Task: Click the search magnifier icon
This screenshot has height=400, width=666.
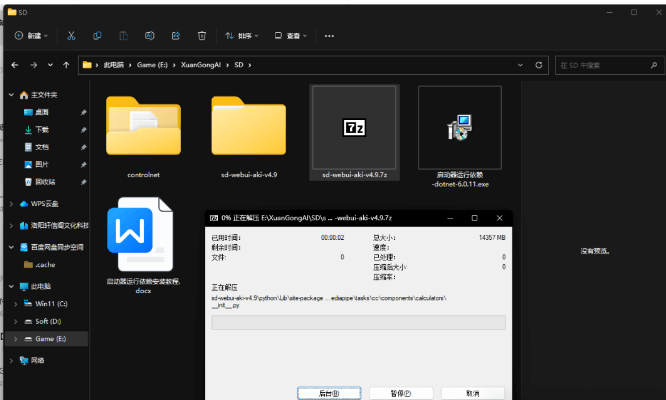Action: coord(654,65)
